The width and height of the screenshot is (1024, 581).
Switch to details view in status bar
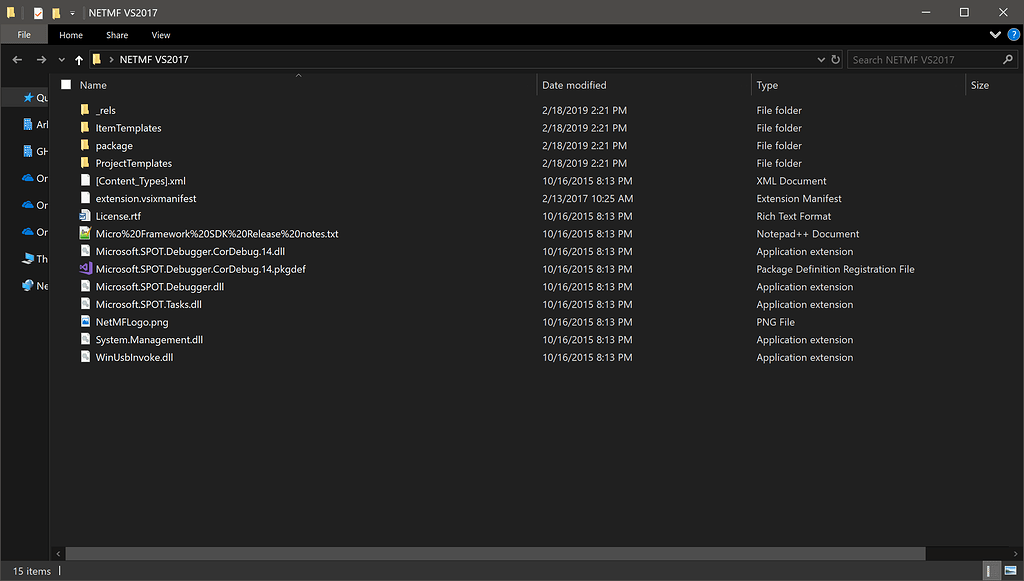click(x=990, y=571)
